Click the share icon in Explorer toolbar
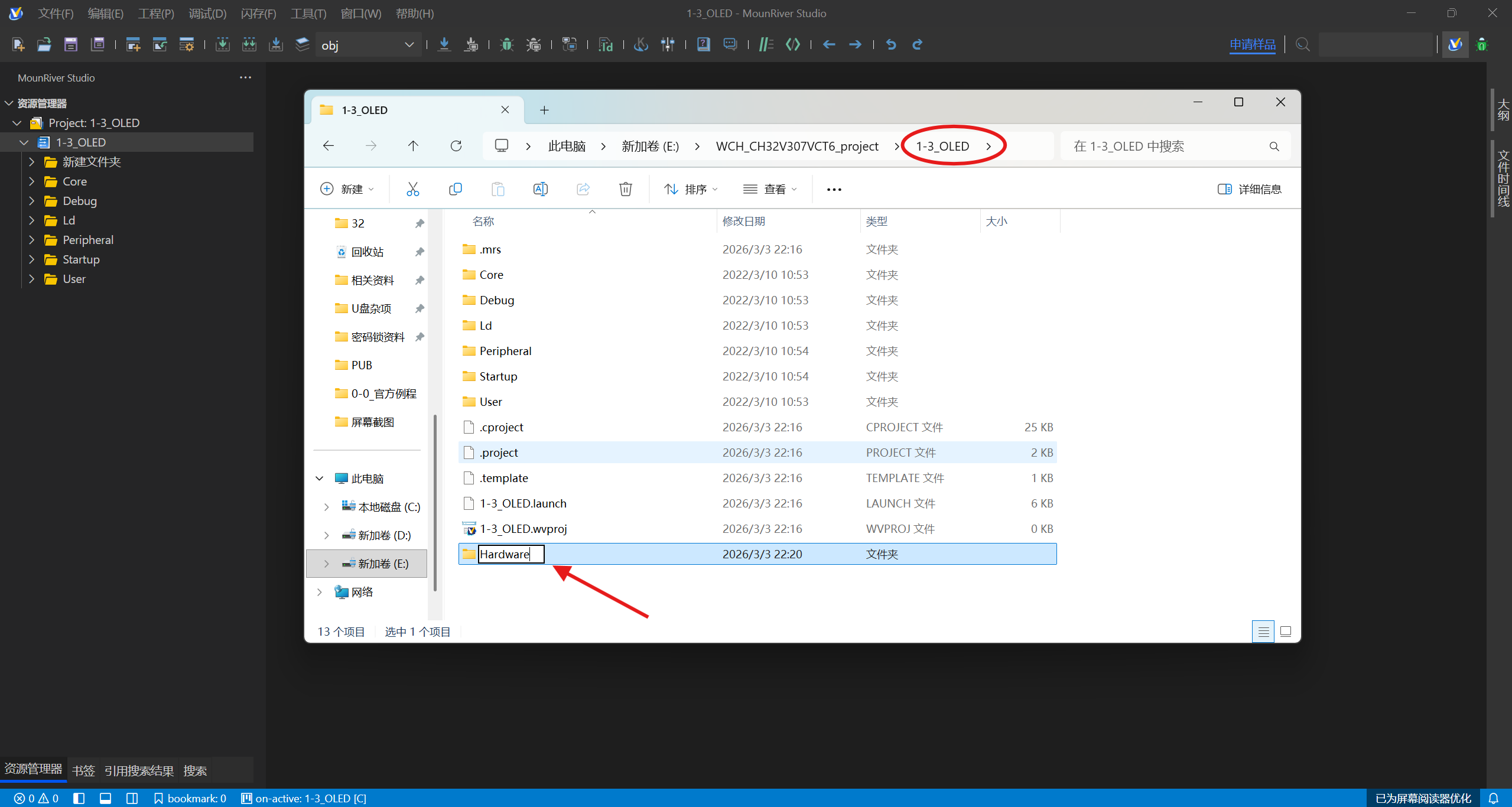Viewport: 1512px width, 807px height. [x=583, y=189]
